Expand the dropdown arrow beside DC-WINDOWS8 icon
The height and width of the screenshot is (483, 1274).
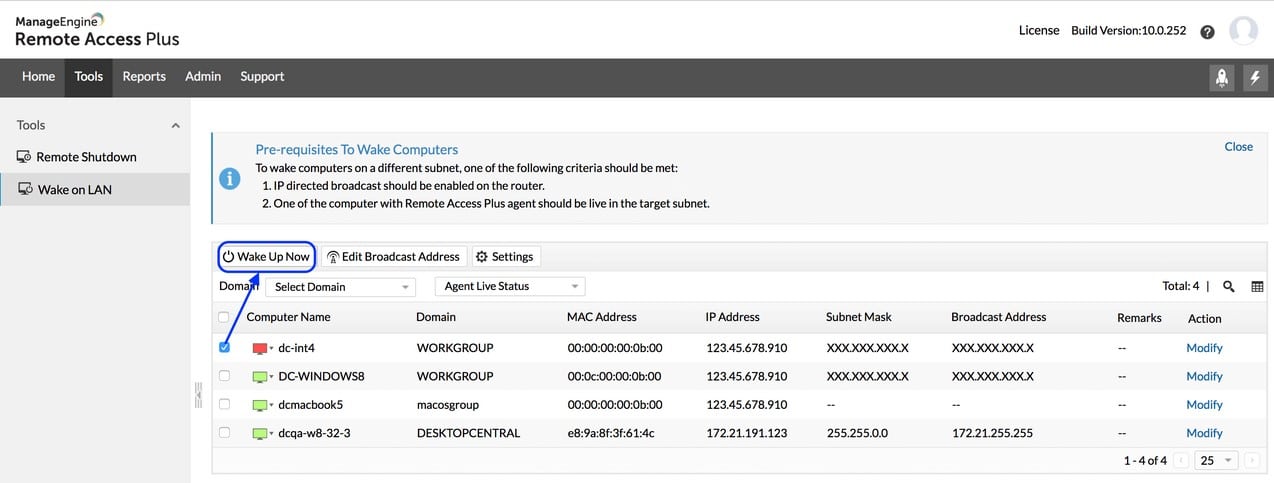click(x=272, y=378)
